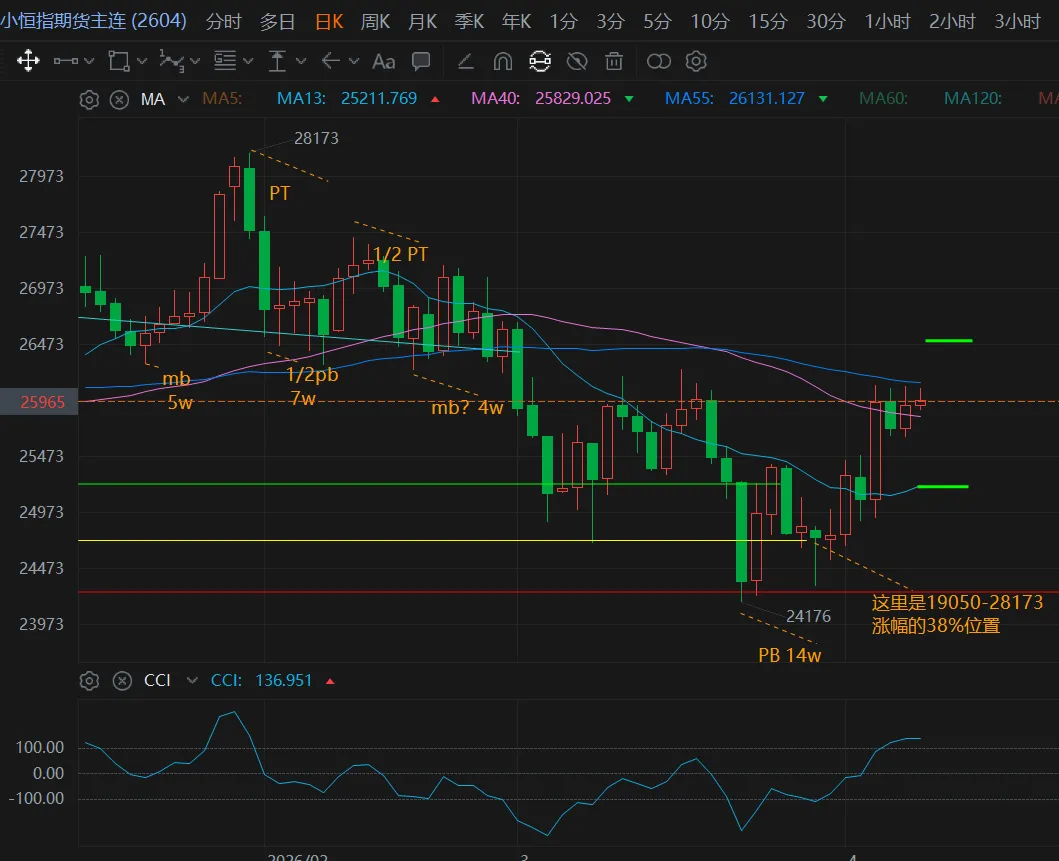Toggle the magnet snap tool
This screenshot has height=861, width=1059.
pos(502,61)
